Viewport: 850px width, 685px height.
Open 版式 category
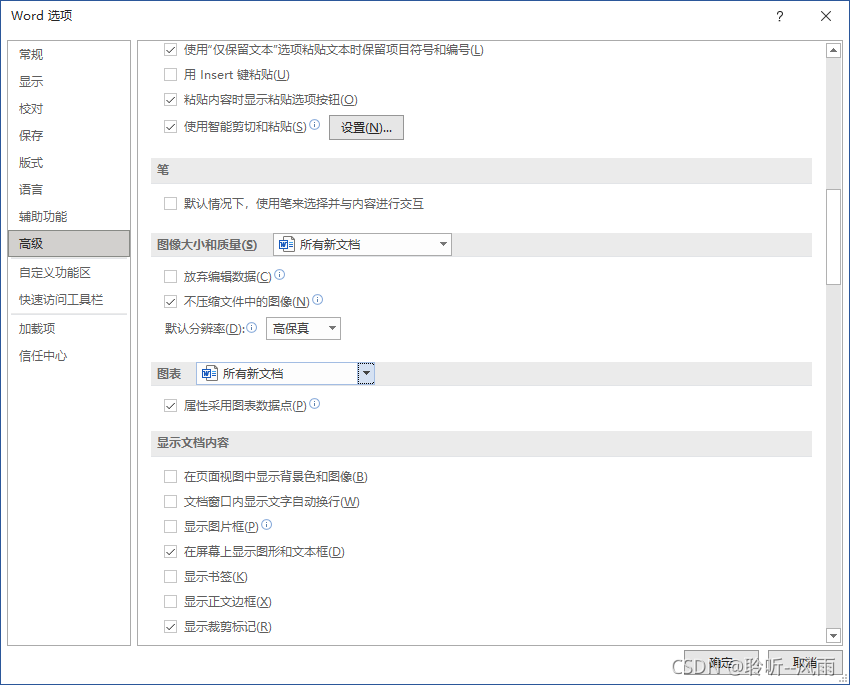pos(69,163)
